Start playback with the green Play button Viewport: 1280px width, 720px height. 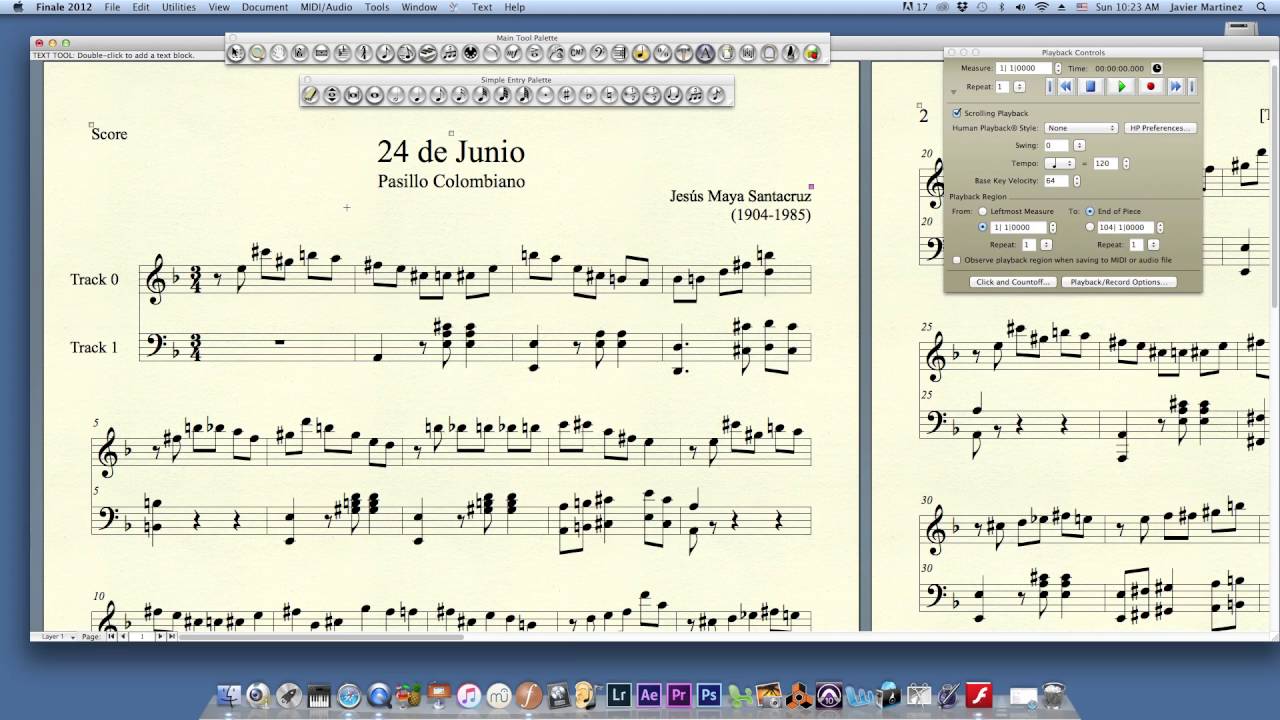pyautogui.click(x=1122, y=86)
